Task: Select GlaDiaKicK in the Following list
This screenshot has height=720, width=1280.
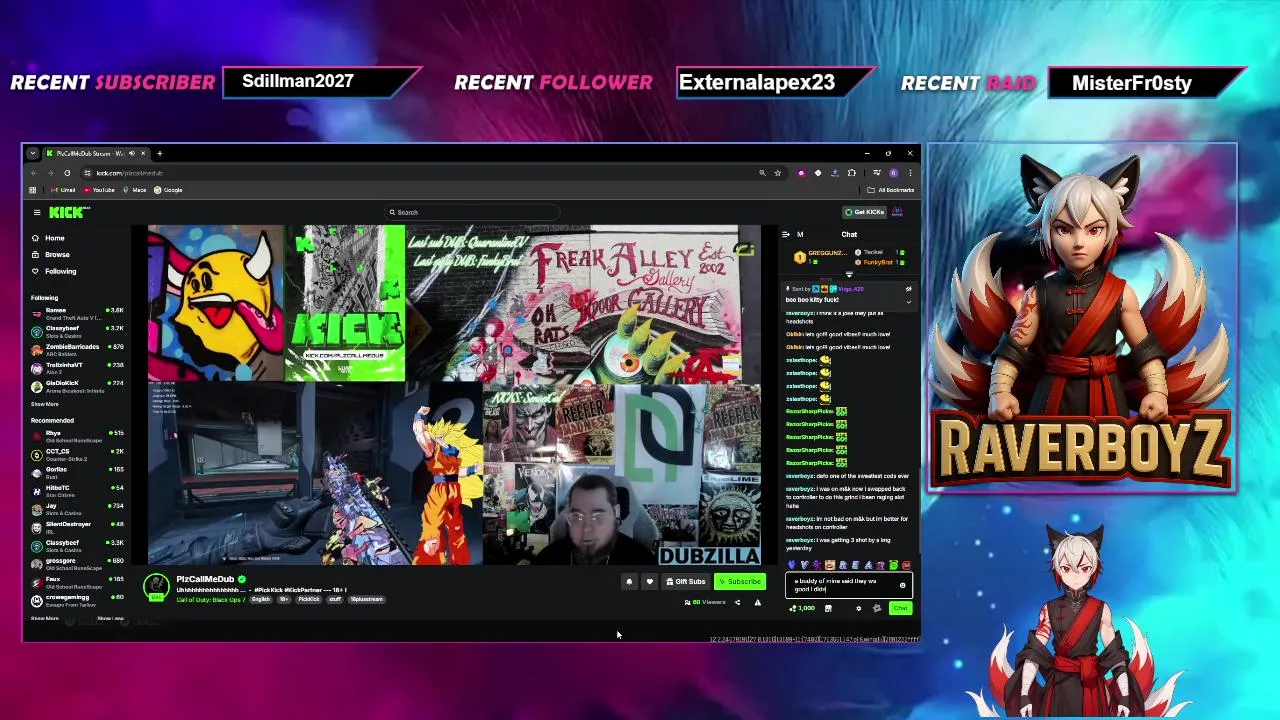Action: tap(78, 386)
